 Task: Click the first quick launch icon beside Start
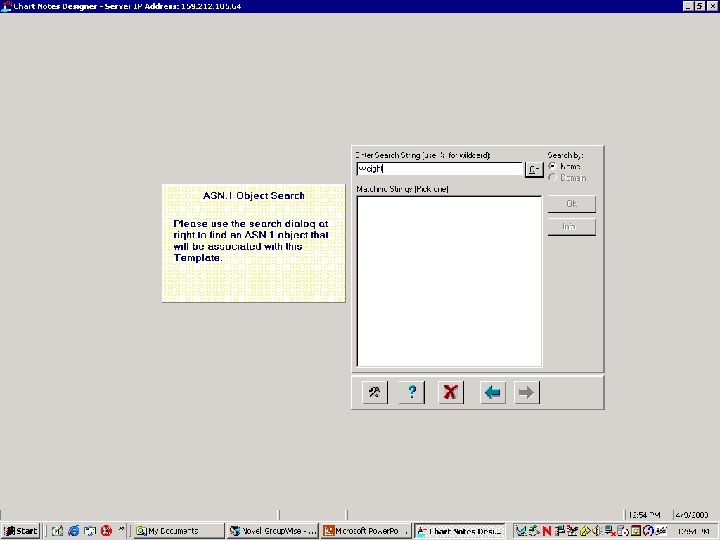(57, 531)
